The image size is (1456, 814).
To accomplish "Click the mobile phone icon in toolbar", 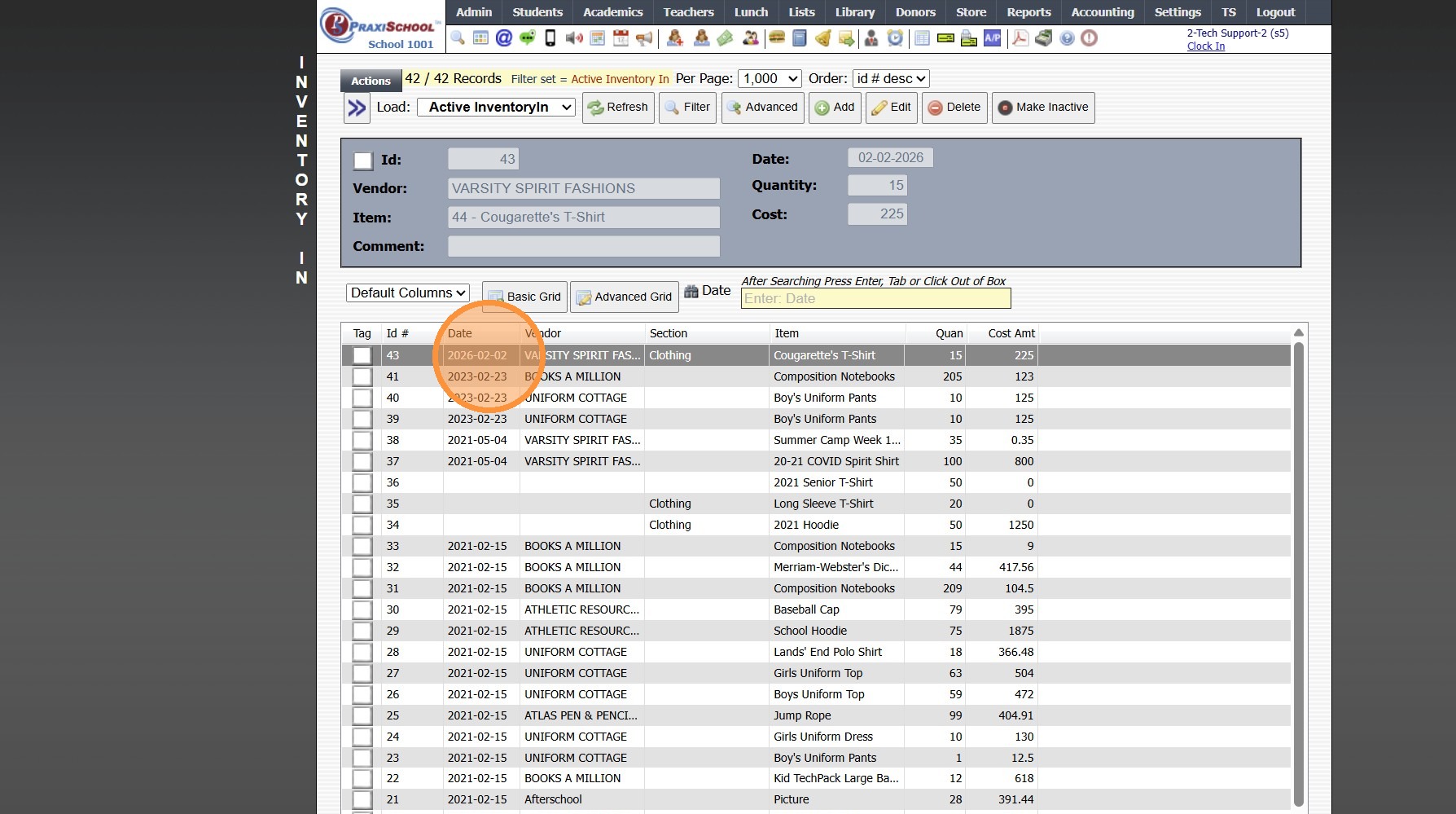I will tap(550, 38).
